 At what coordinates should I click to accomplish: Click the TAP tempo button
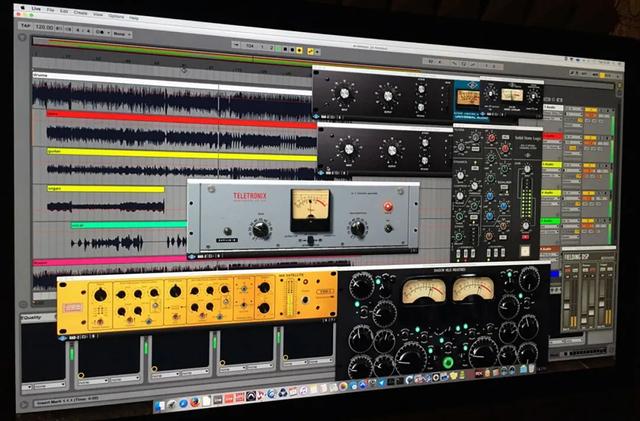click(x=25, y=25)
